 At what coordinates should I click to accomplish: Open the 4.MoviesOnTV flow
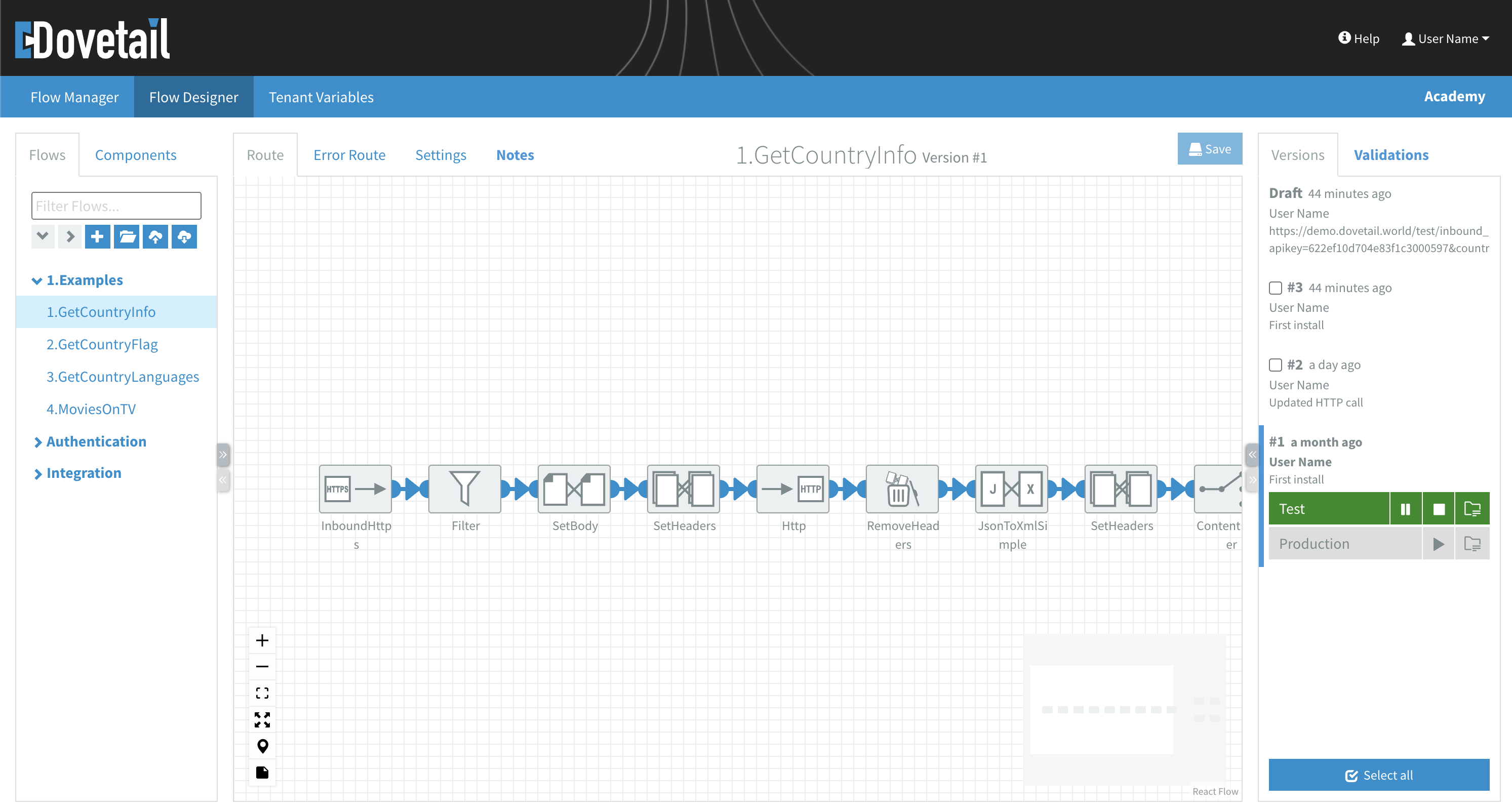pyautogui.click(x=91, y=409)
